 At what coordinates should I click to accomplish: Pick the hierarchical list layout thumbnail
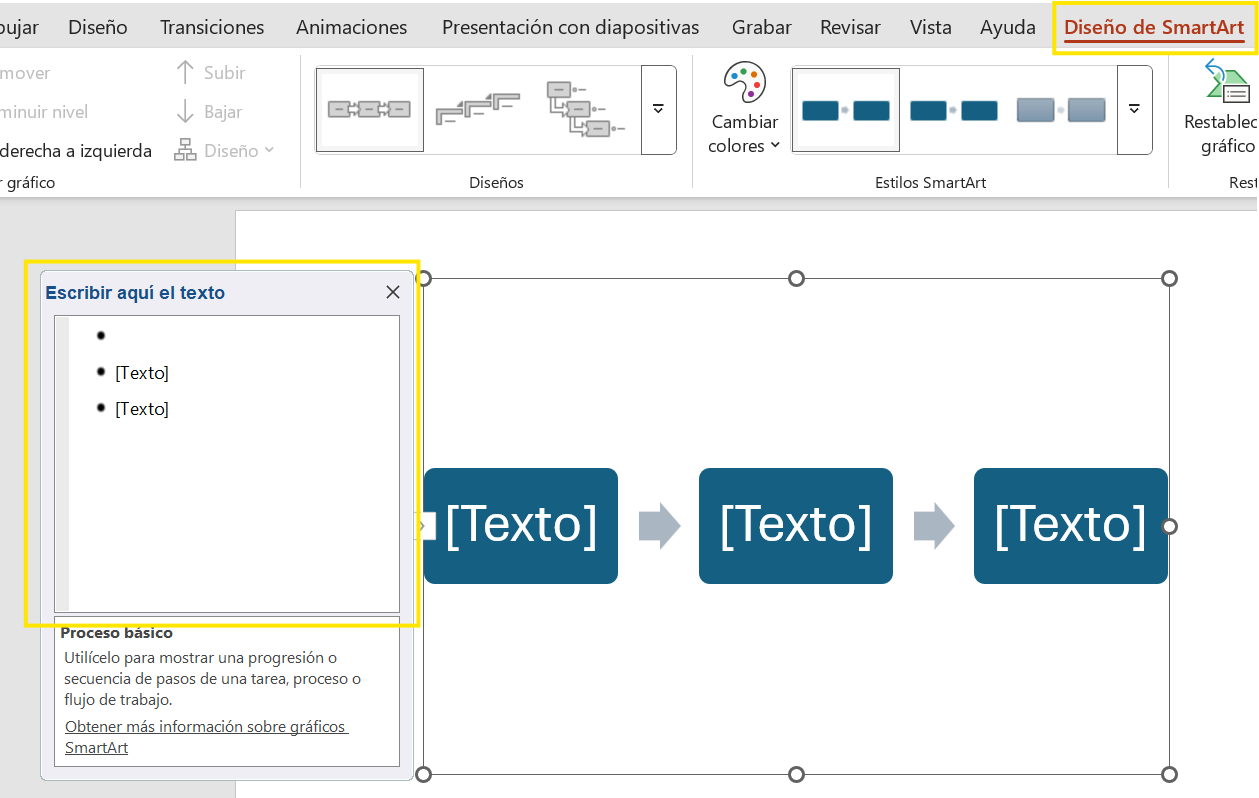[x=585, y=109]
